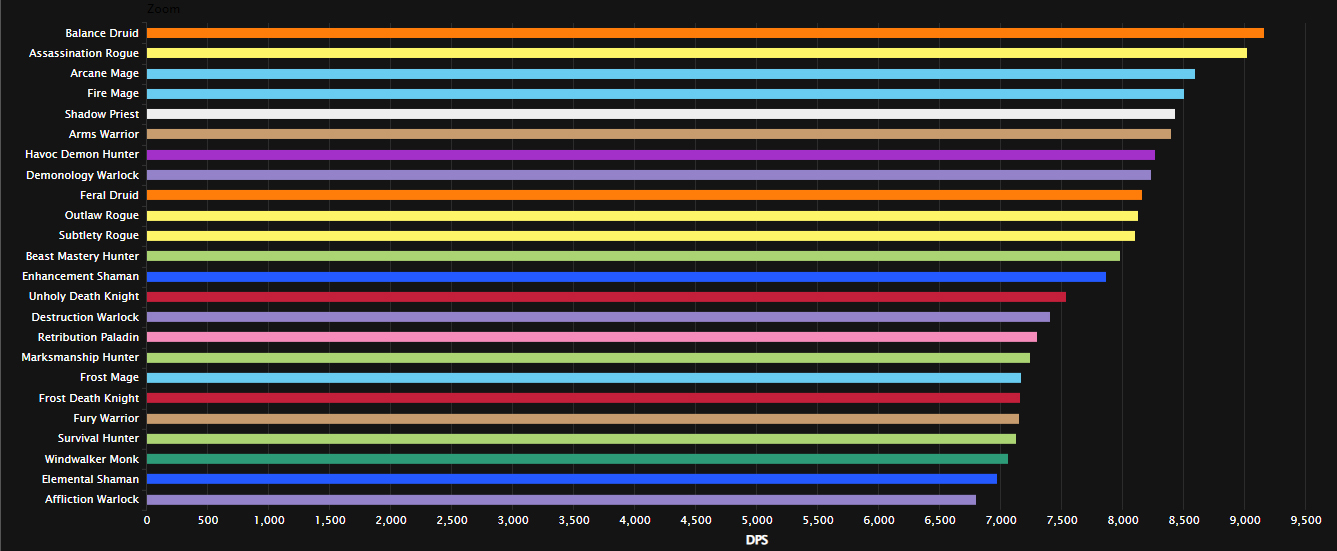Click the Fire Mage bar
This screenshot has height=551, width=1337.
tap(665, 94)
